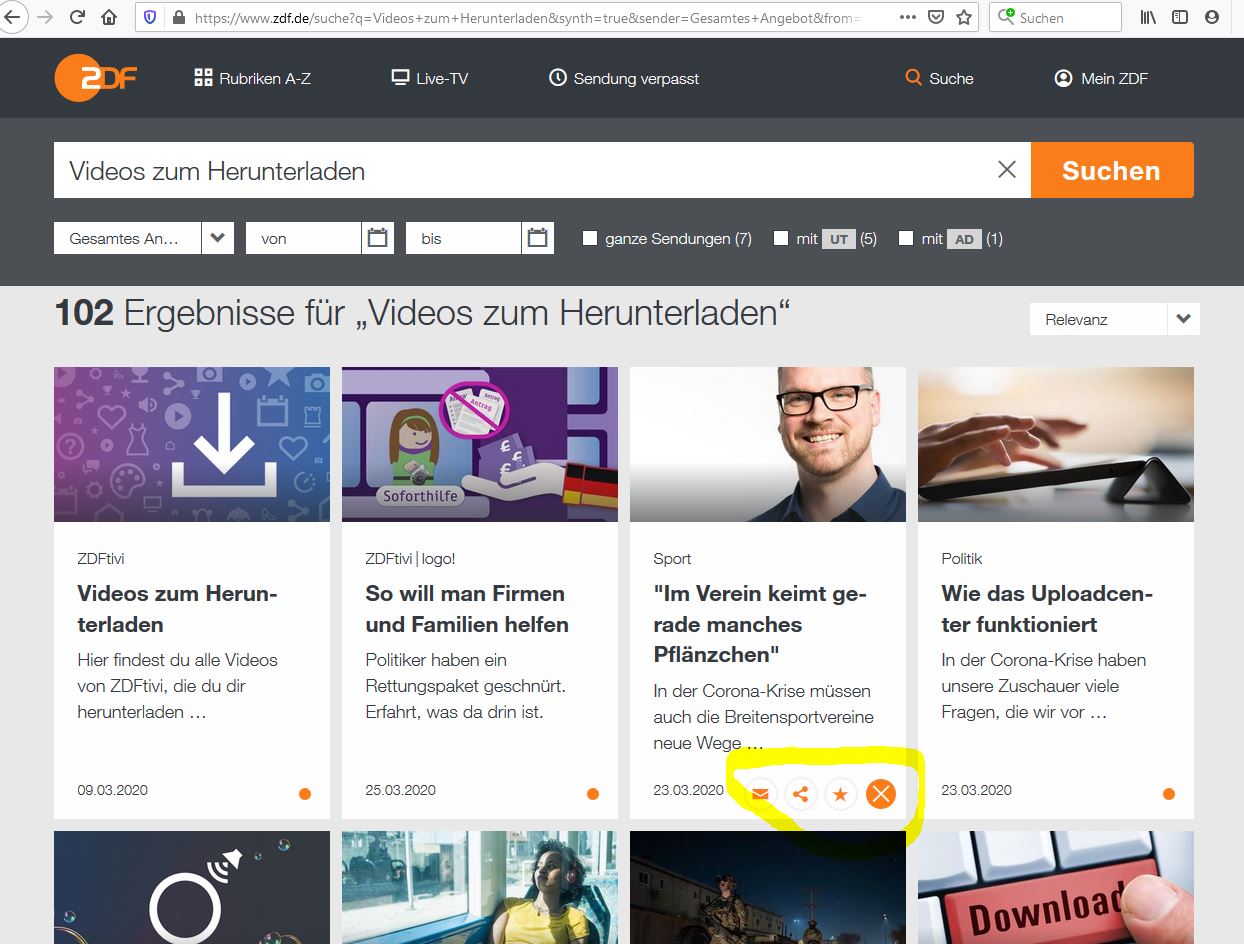Image resolution: width=1244 pixels, height=944 pixels.
Task: Open So will man Firmen und Familien helfen
Action: [x=467, y=609]
